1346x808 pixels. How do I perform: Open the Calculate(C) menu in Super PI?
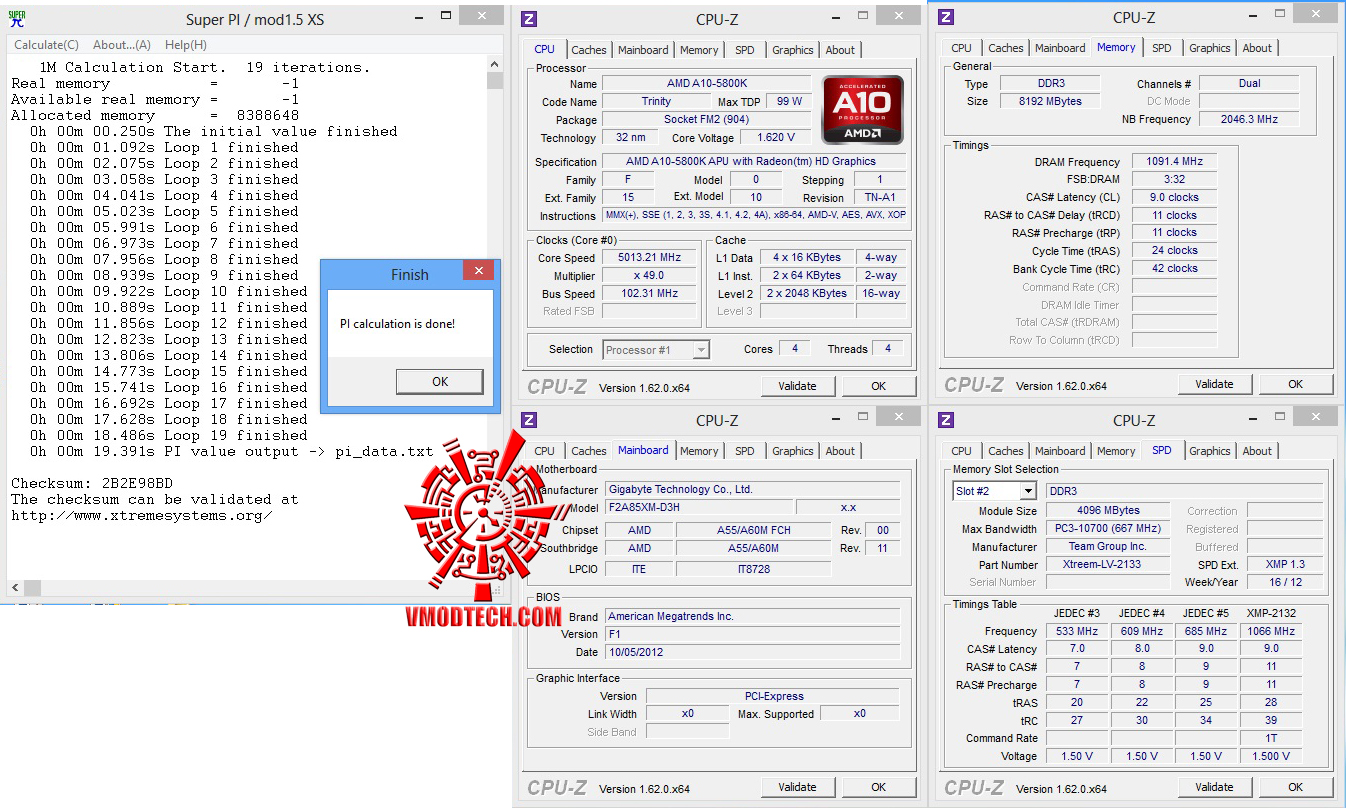coord(46,45)
